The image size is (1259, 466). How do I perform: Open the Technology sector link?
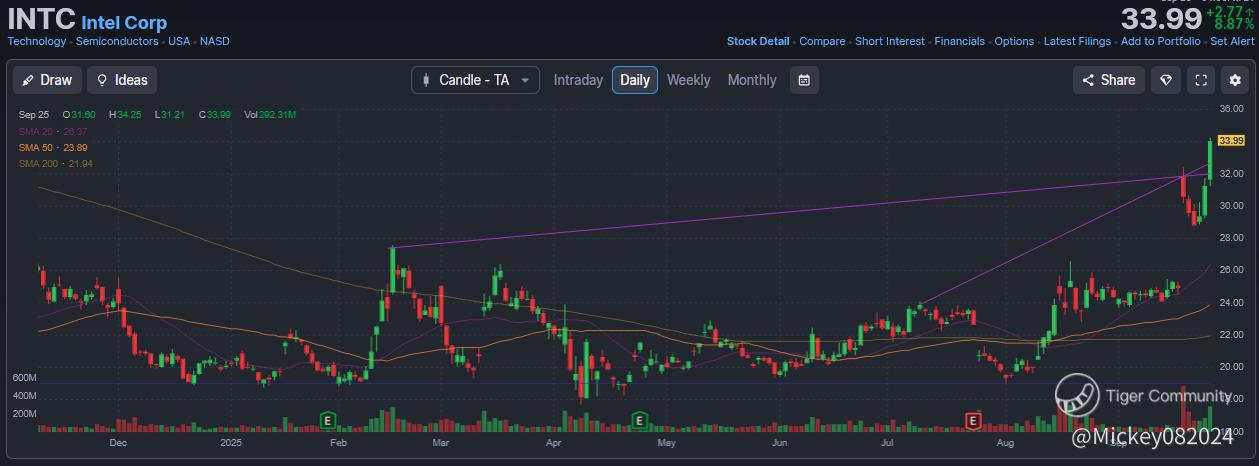[x=37, y=41]
